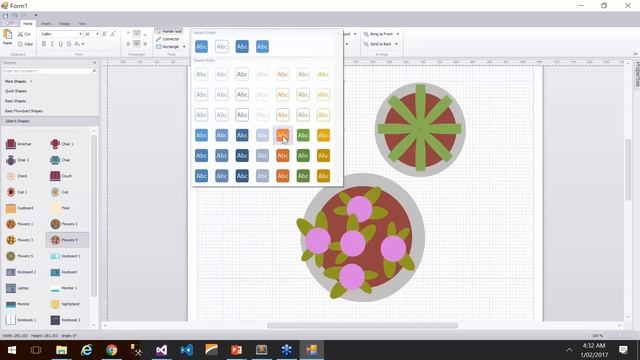640x360 pixels.
Task: Select the Rectangle drawing tool
Action: [x=168, y=47]
